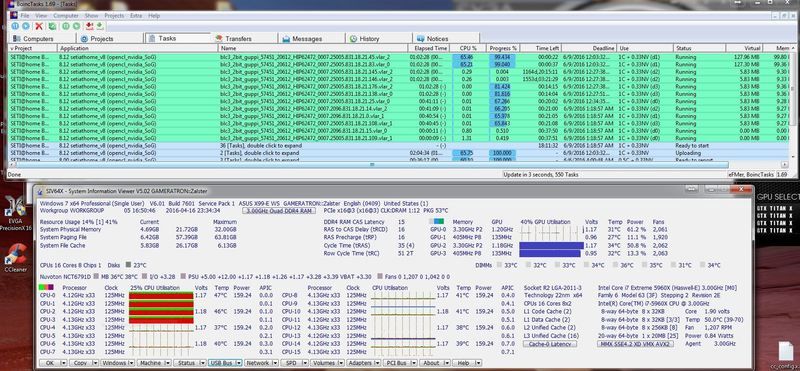Sort tasks by the Time Left column

coord(540,48)
